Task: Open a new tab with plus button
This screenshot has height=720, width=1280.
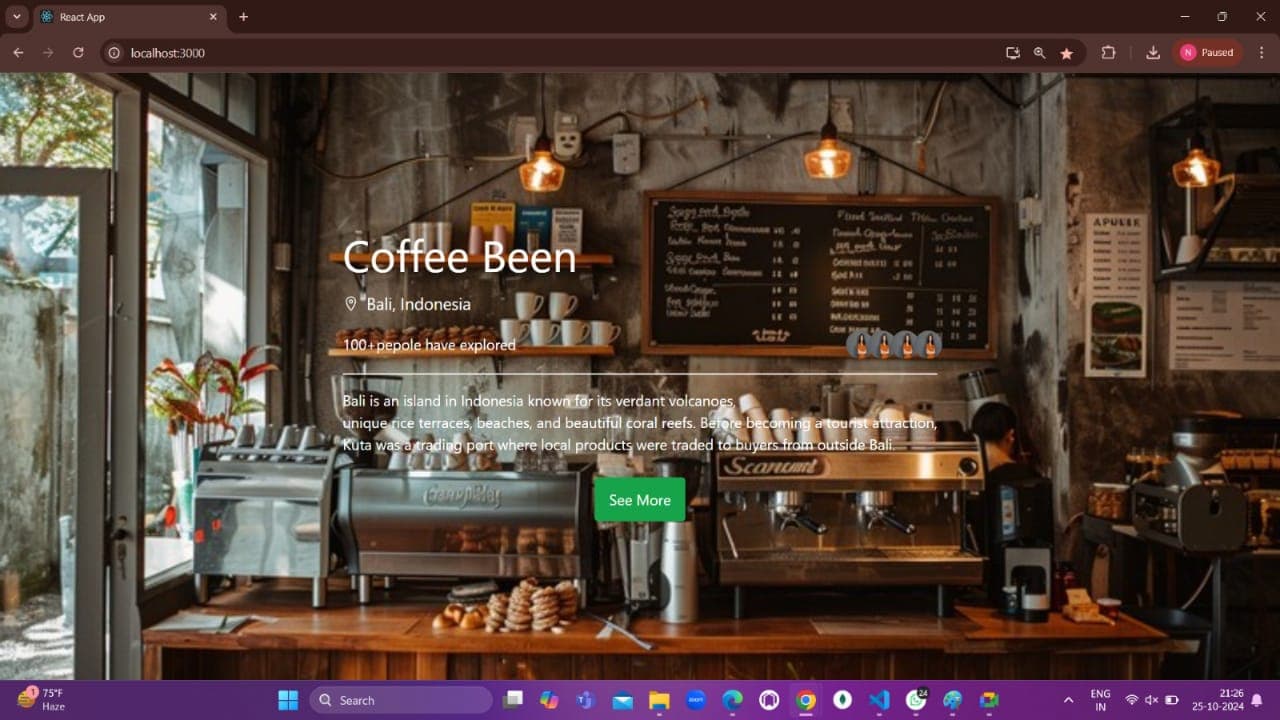Action: pos(243,17)
